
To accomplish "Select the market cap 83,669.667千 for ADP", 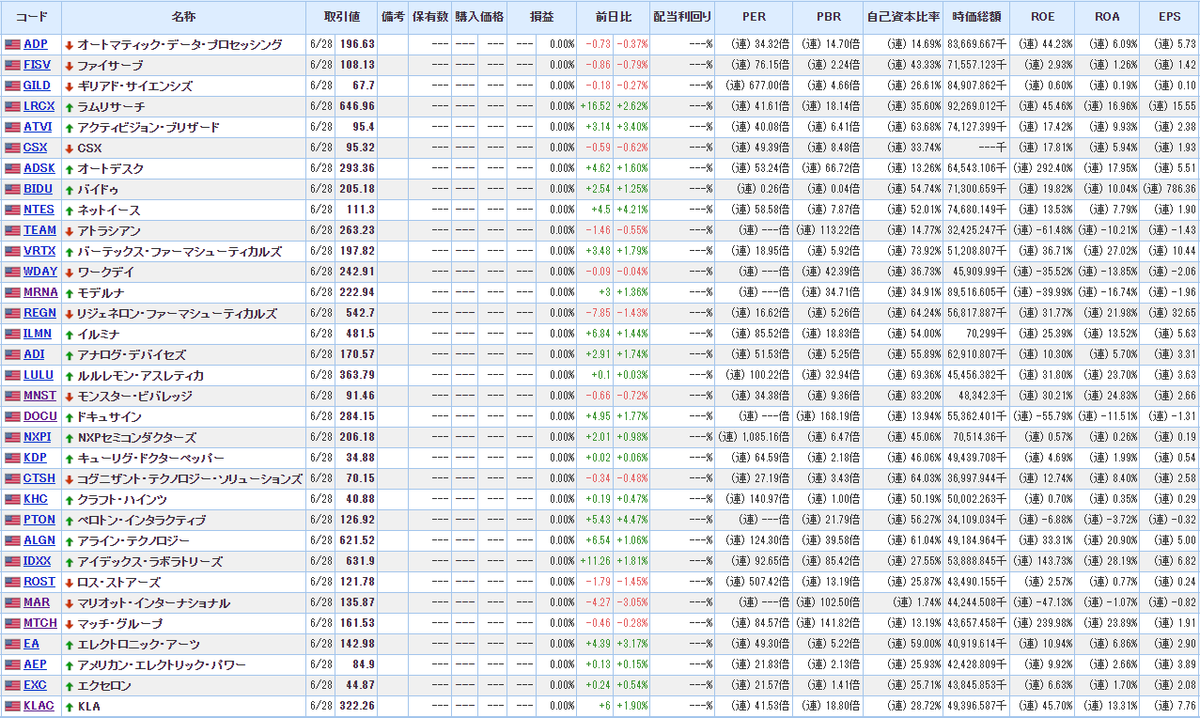I will click(x=975, y=44).
